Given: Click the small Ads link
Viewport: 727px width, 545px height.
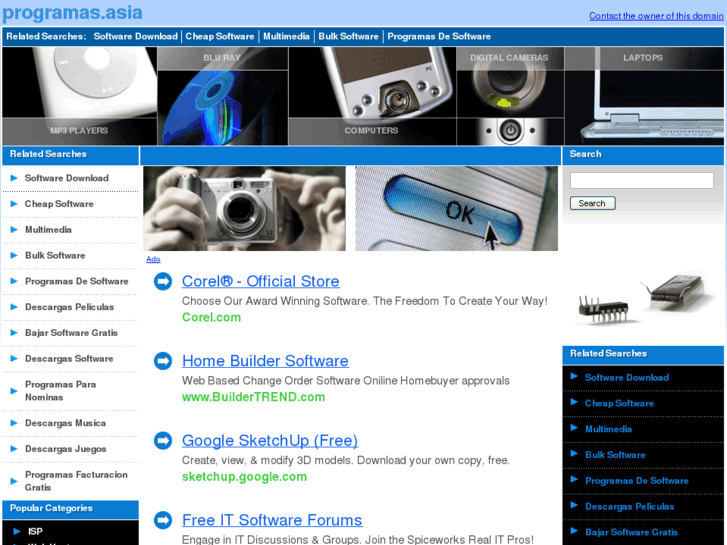Looking at the screenshot, I should (153, 259).
